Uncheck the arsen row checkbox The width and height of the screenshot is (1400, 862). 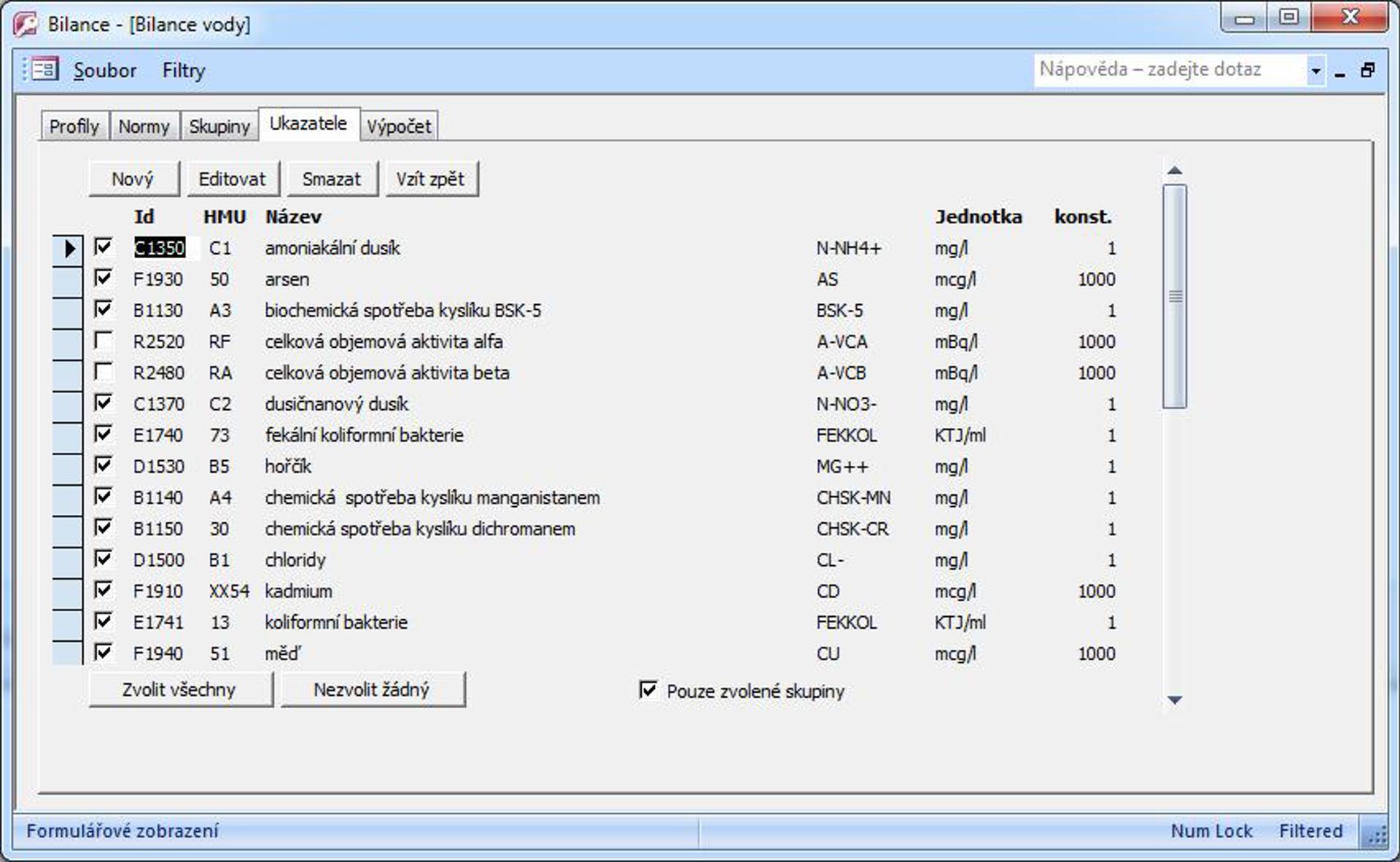pyautogui.click(x=104, y=279)
